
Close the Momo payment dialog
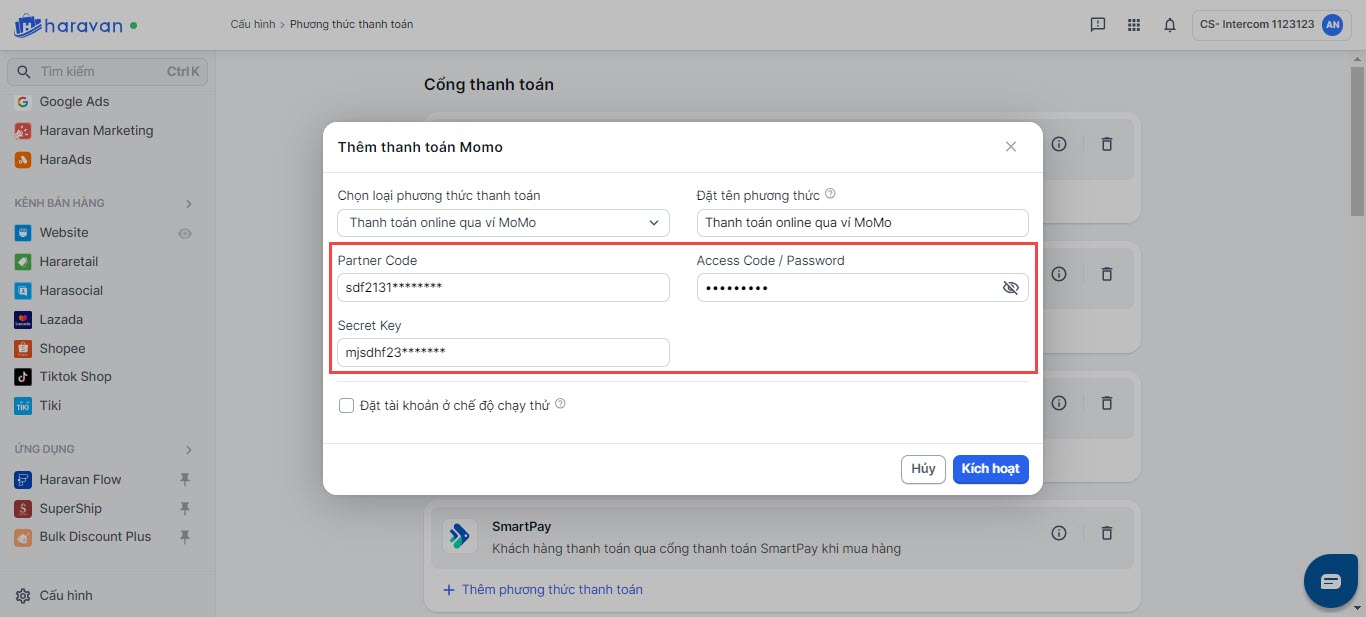click(x=1011, y=147)
